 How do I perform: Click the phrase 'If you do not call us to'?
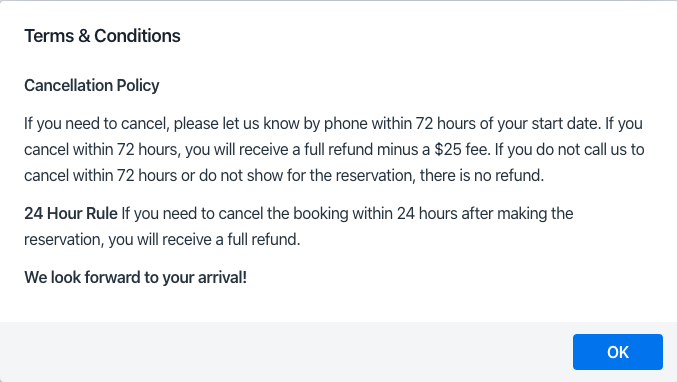tap(569, 149)
